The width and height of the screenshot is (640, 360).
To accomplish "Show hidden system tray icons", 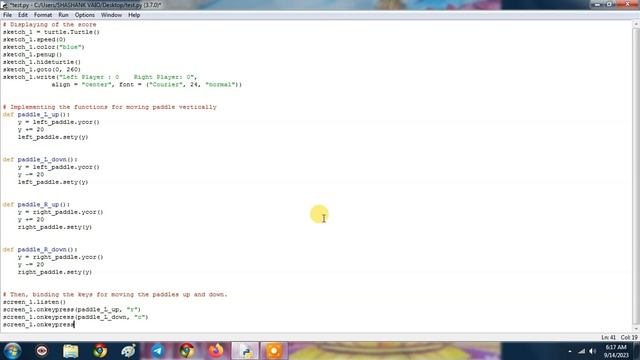I will 570,351.
